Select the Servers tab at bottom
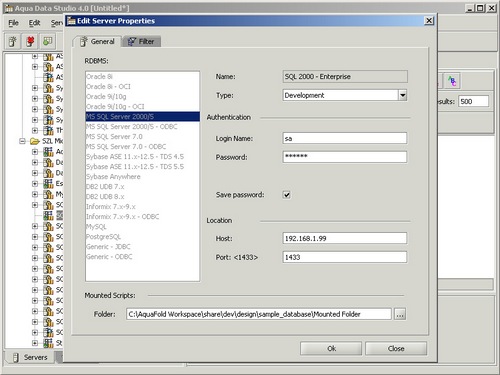Screen dimensions: 500x375 click(30, 358)
